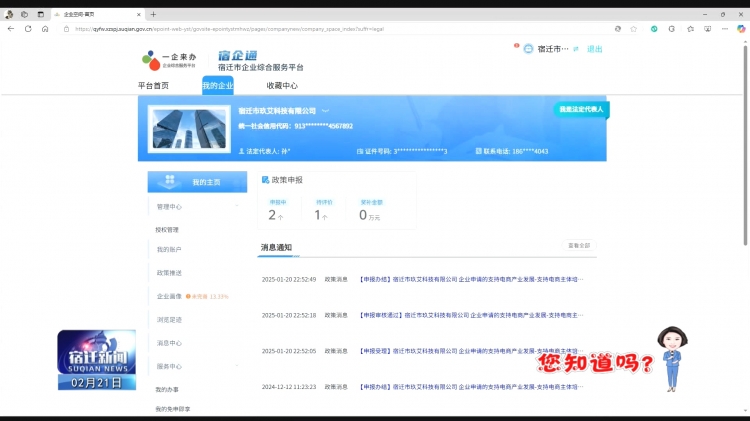Open the 平台首页 tab
The image size is (750, 421).
(x=153, y=86)
